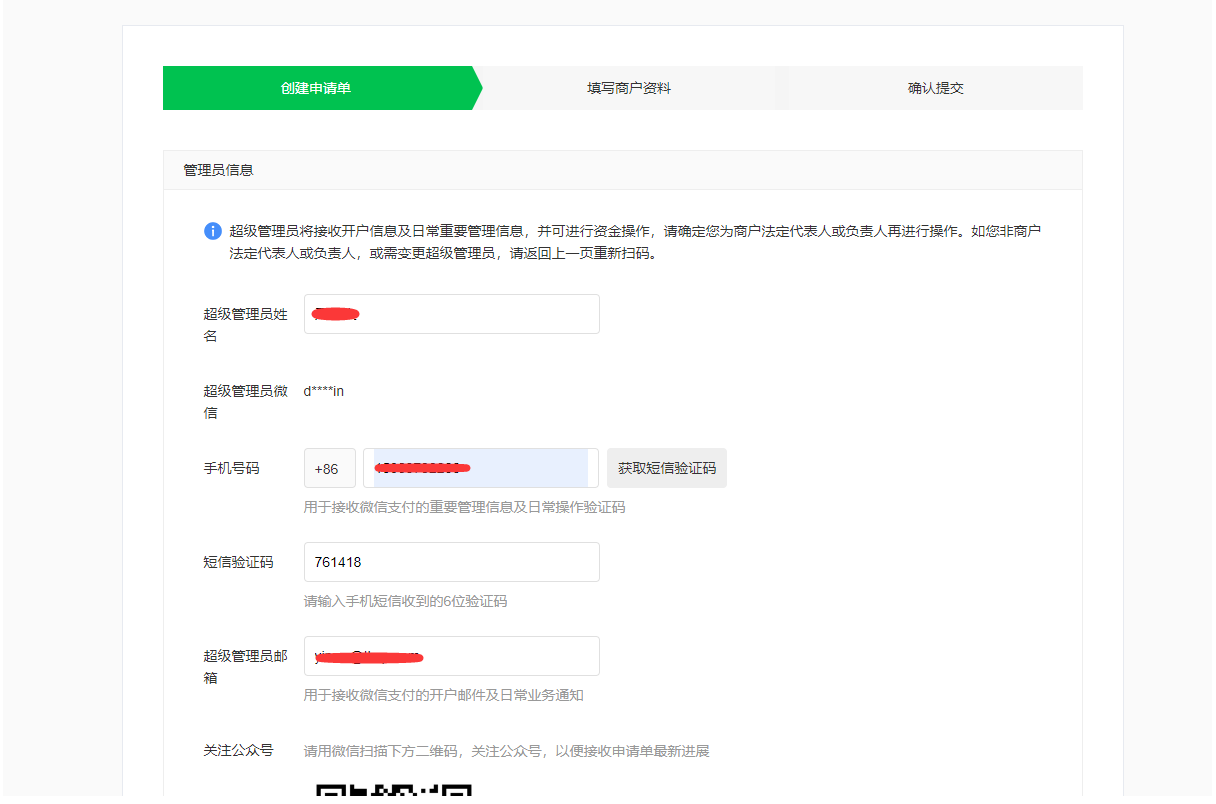Click the masked WeChat ID d****in
This screenshot has width=1216, height=804.
323,391
